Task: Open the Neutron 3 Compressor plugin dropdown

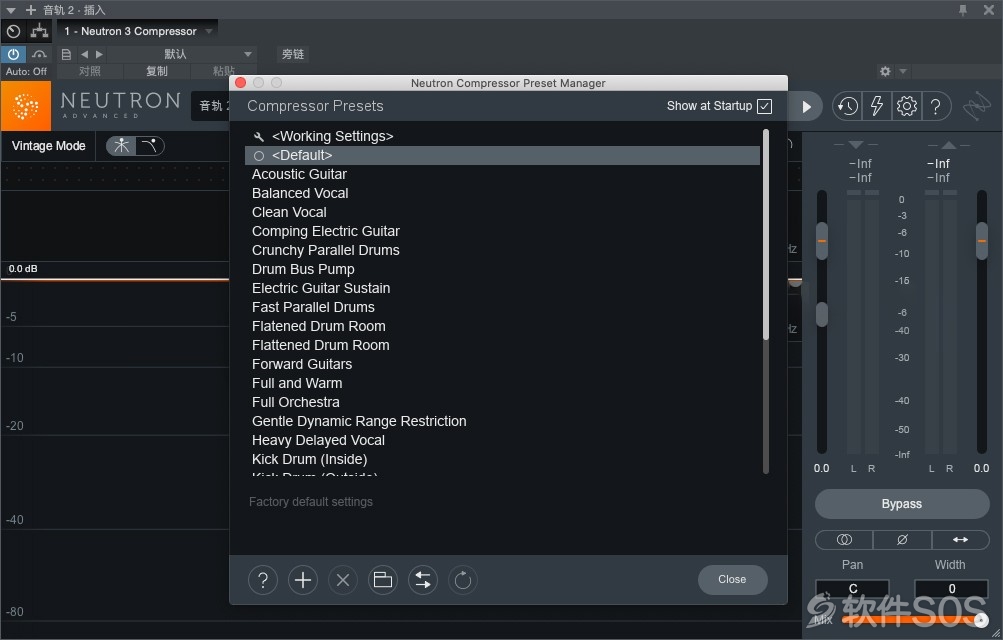Action: (x=138, y=31)
